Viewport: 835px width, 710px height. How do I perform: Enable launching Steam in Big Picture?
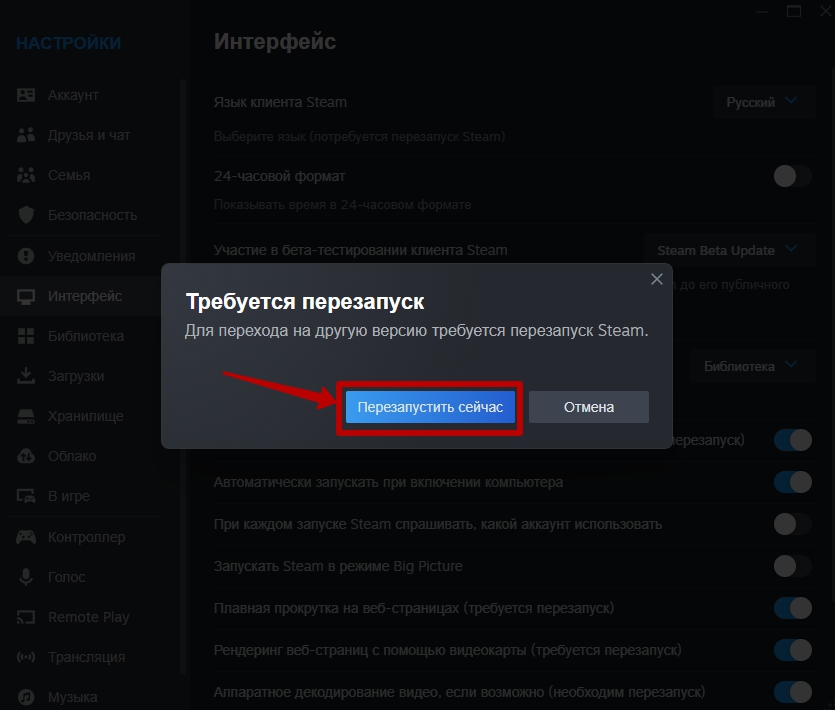792,566
